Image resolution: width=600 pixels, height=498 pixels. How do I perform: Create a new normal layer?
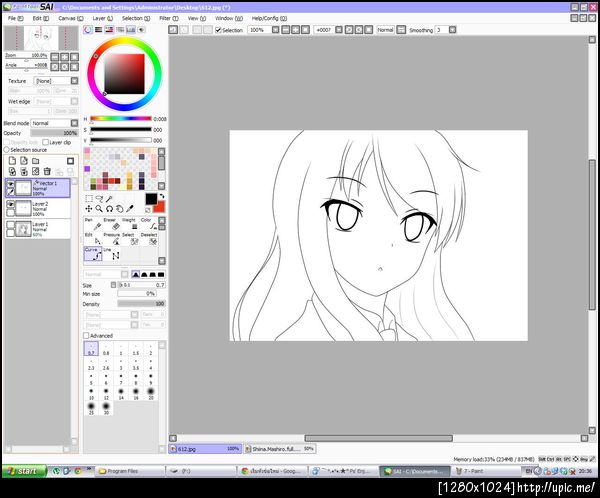tap(12, 160)
